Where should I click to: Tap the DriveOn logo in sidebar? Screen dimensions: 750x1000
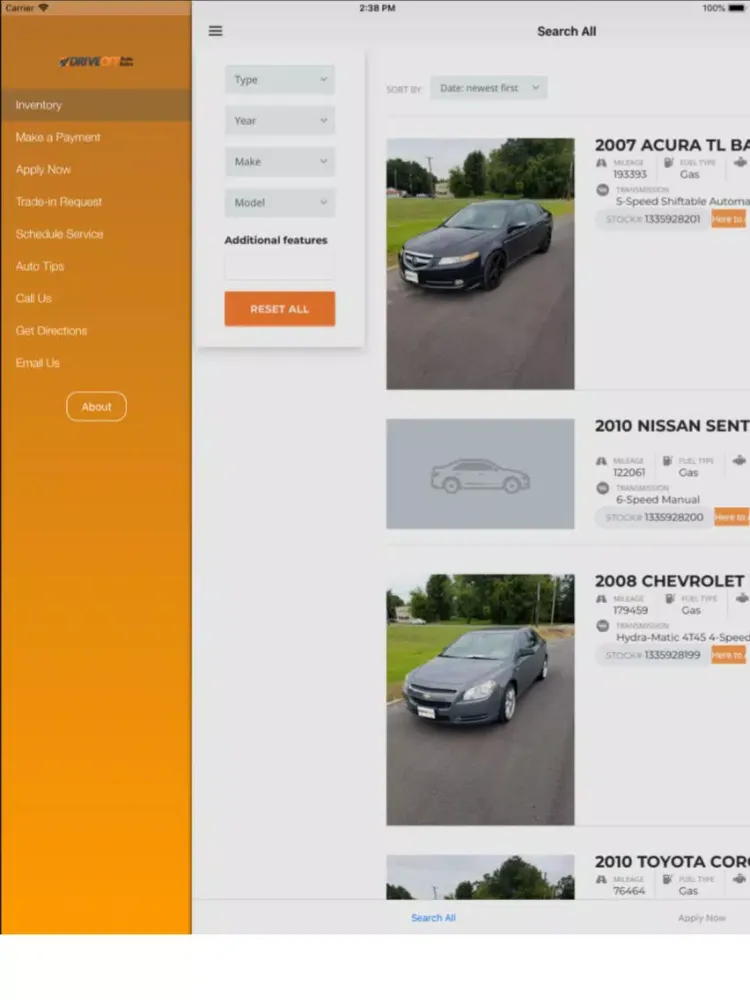(96, 61)
